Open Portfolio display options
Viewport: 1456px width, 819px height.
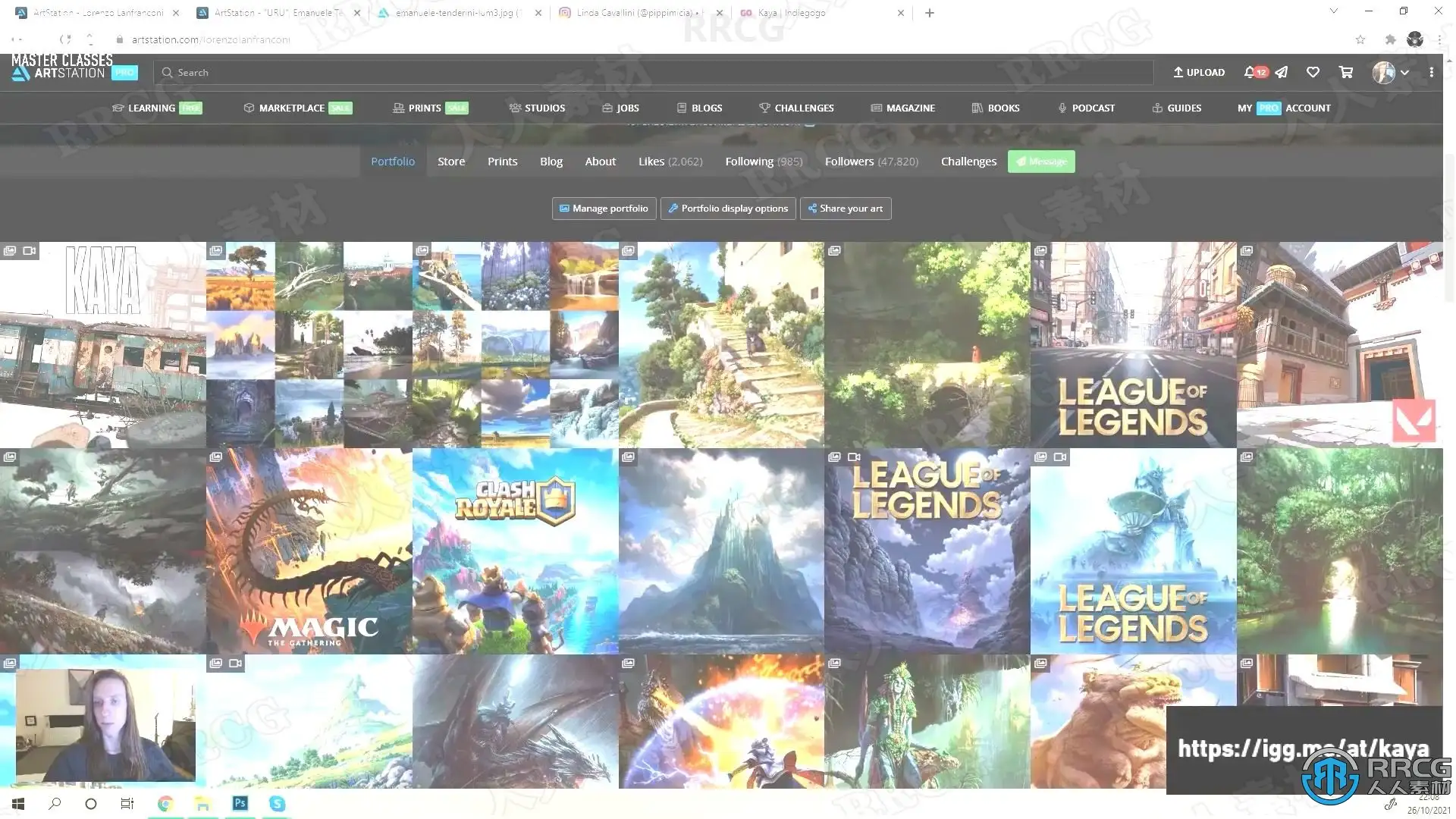728,209
